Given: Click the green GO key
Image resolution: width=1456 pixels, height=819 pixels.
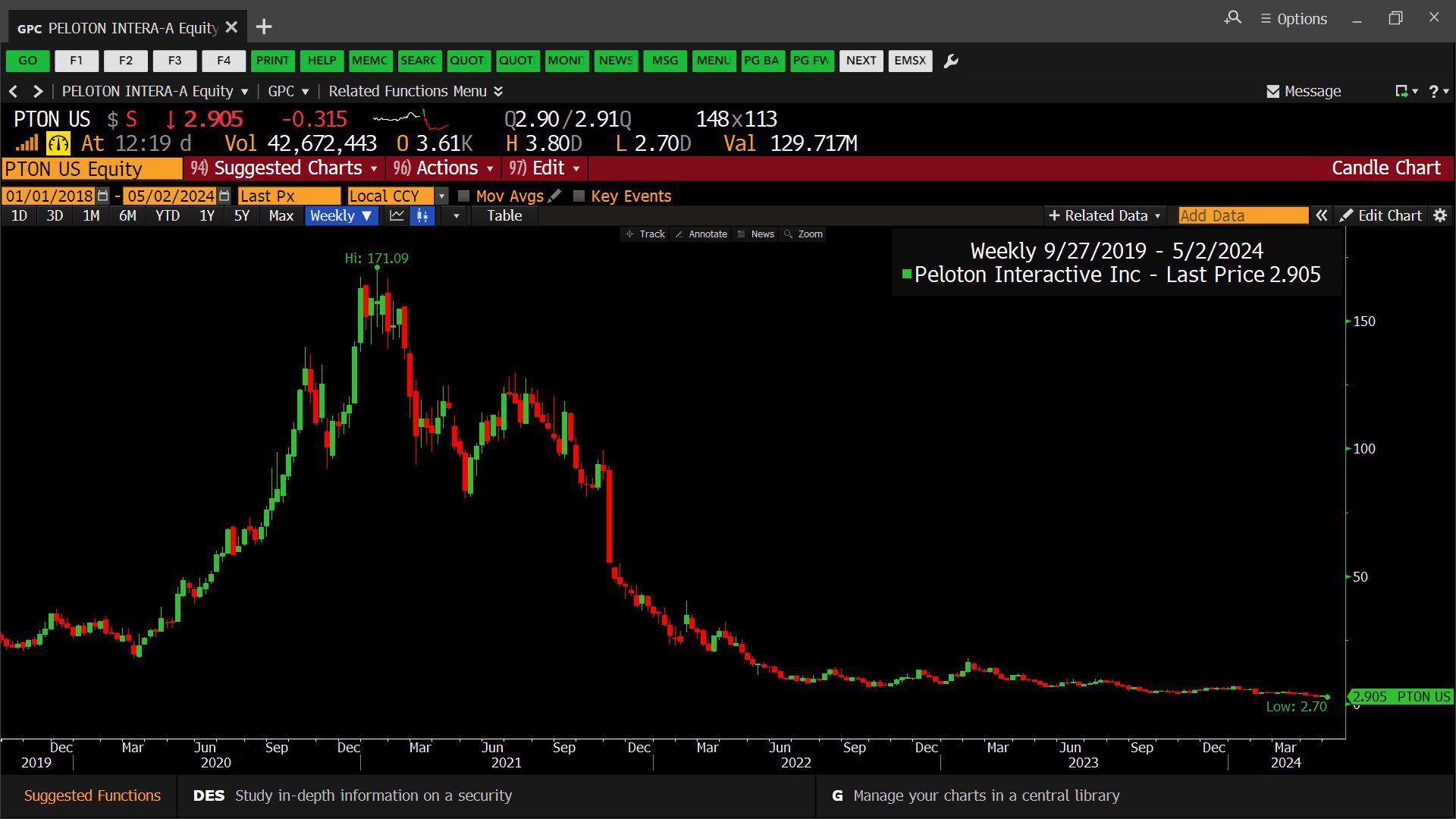Looking at the screenshot, I should click(x=28, y=61).
